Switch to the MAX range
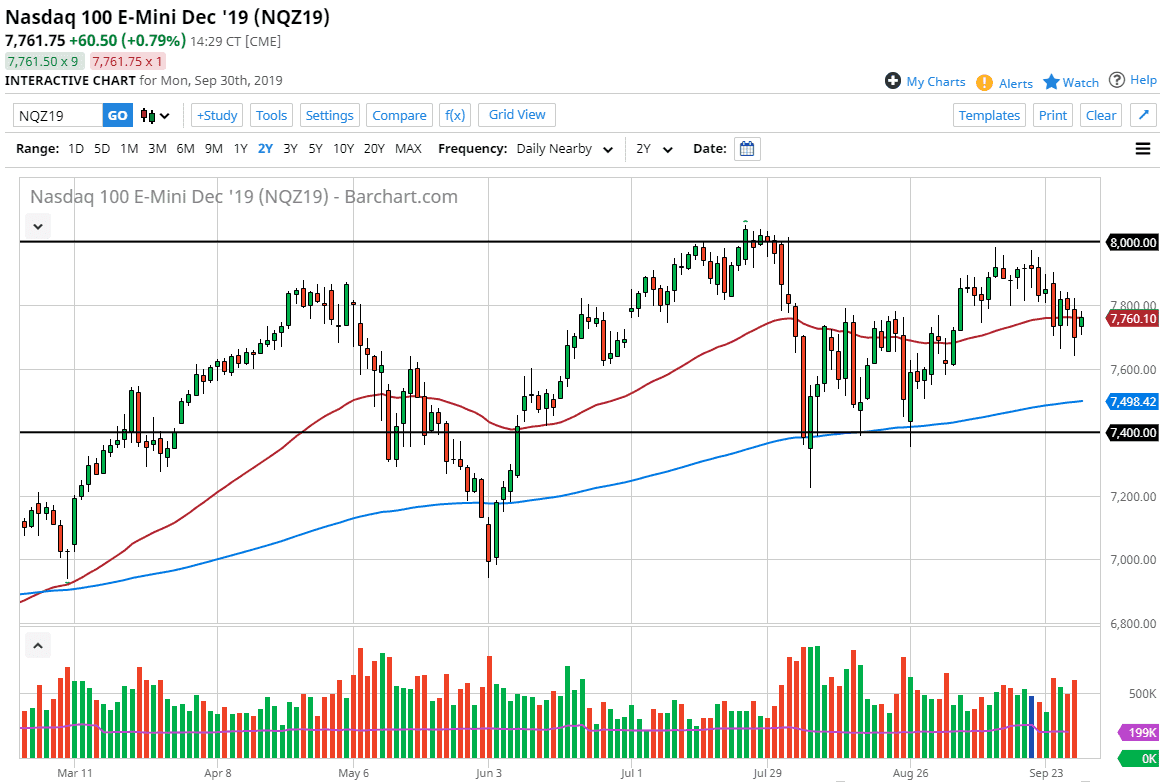 coord(408,148)
